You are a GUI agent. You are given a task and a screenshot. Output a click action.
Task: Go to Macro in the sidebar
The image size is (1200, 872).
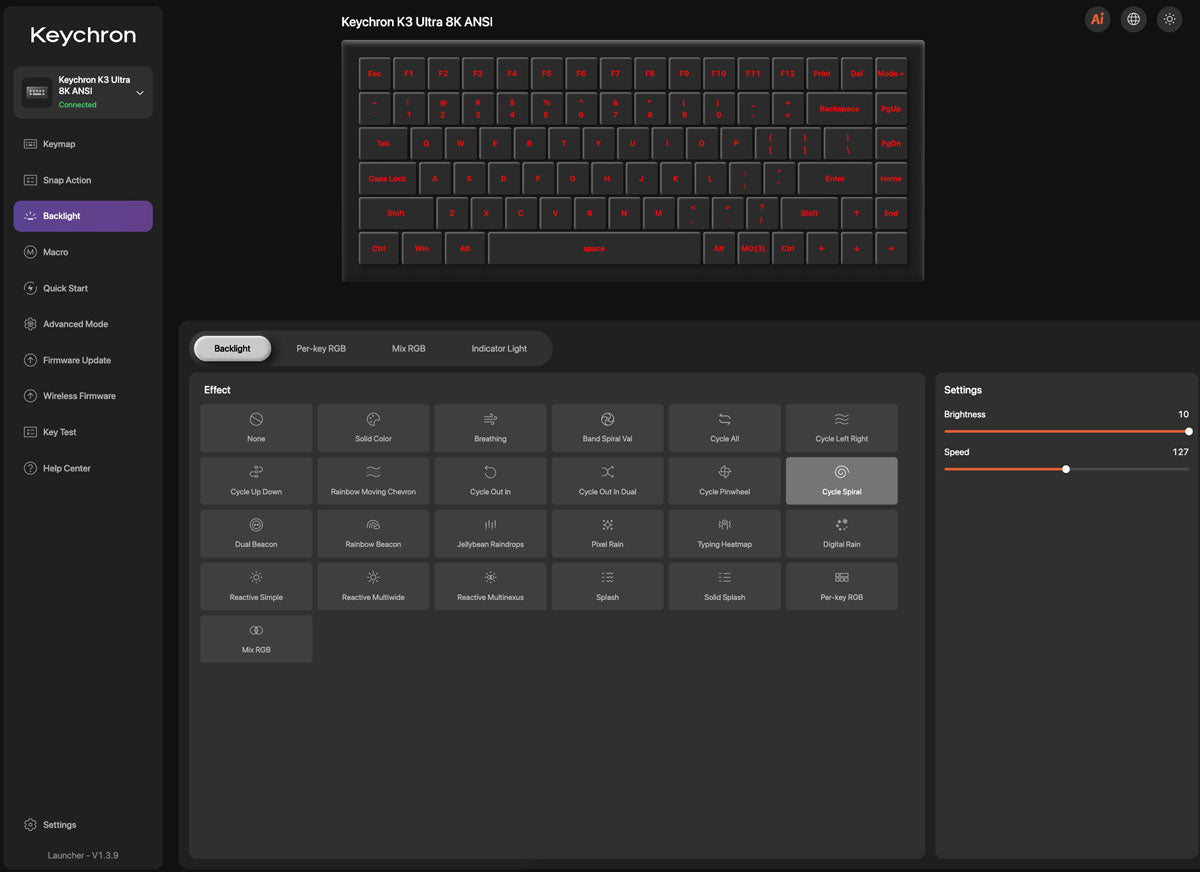[83, 252]
